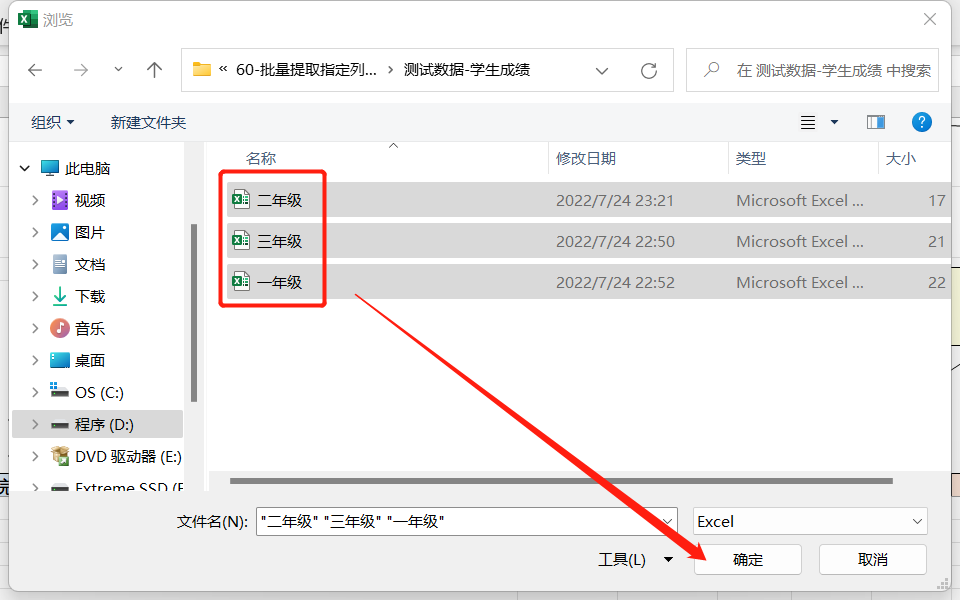This screenshot has height=600, width=960.
Task: Select the 二年级 file name
Action: point(280,200)
